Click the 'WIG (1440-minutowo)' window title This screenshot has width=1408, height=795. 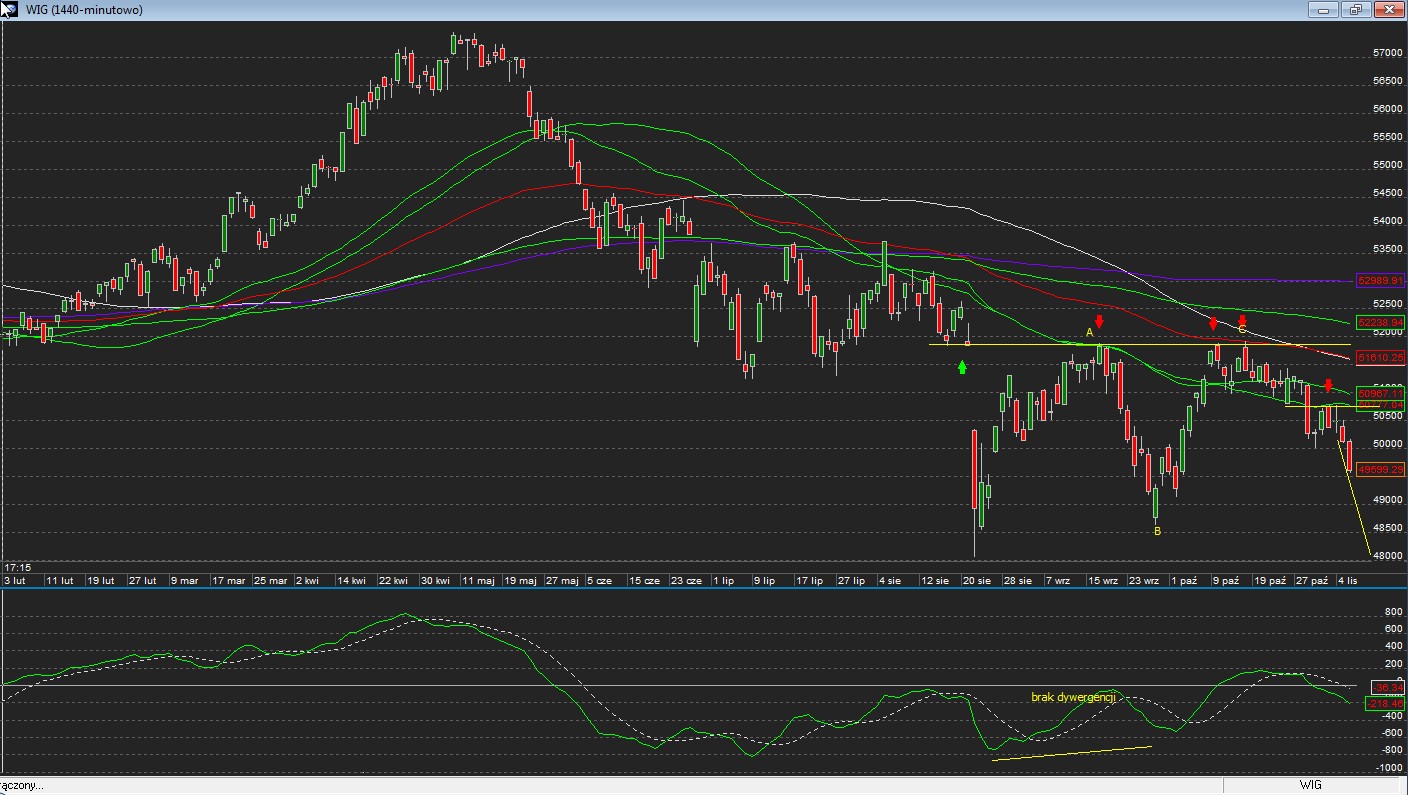pyautogui.click(x=84, y=9)
